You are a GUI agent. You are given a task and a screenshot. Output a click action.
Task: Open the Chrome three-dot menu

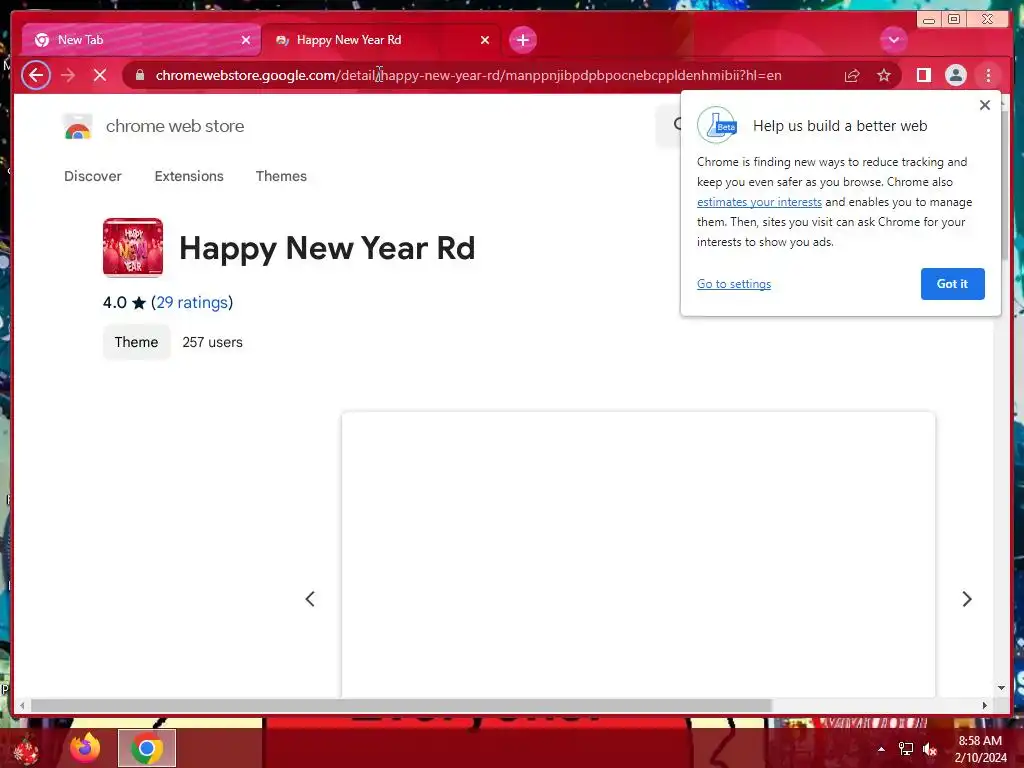988,75
